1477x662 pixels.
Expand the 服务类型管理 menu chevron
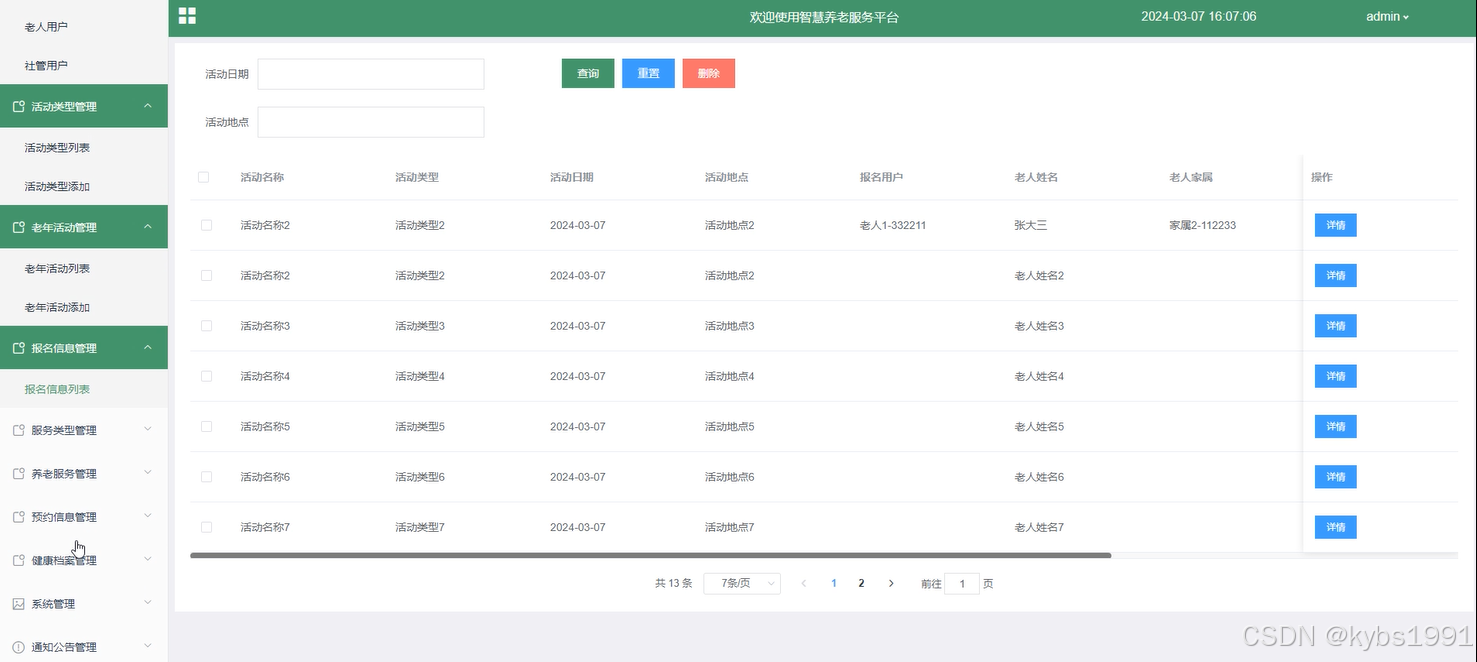[148, 430]
